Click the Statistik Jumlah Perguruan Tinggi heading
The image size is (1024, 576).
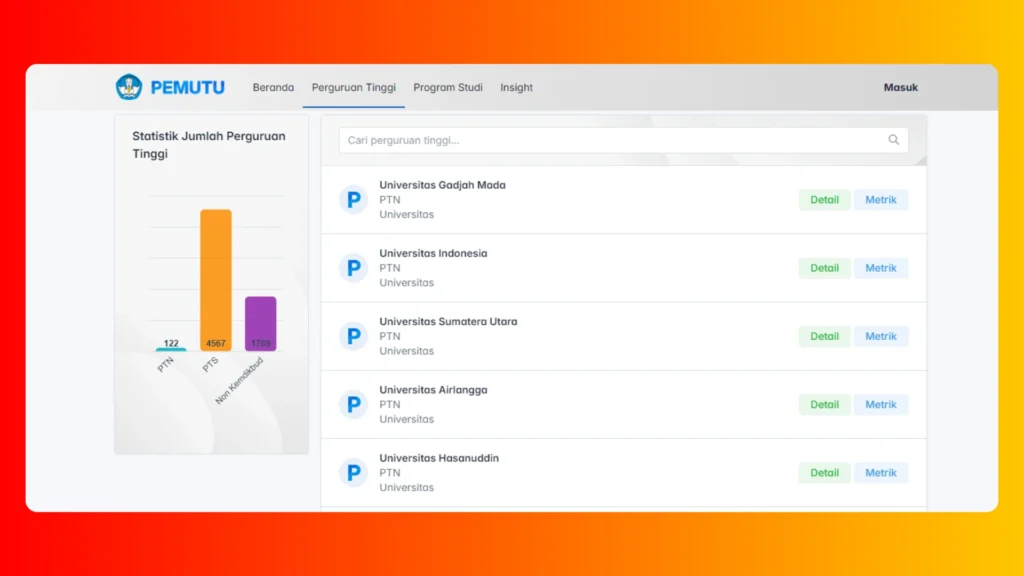[x=209, y=145]
